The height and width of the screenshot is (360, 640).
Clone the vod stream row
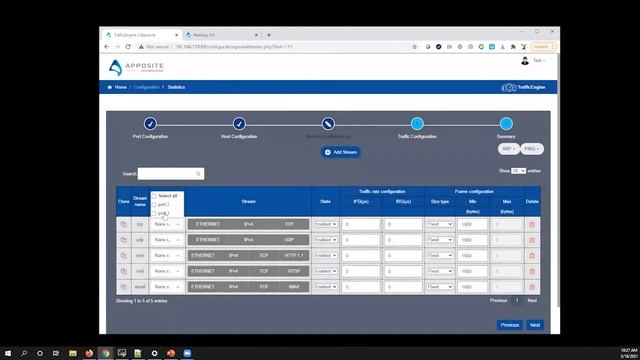point(124,271)
